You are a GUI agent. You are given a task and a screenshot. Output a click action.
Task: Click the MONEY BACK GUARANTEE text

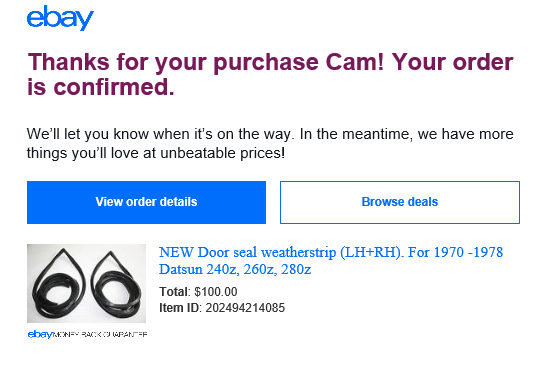pyautogui.click(x=100, y=334)
